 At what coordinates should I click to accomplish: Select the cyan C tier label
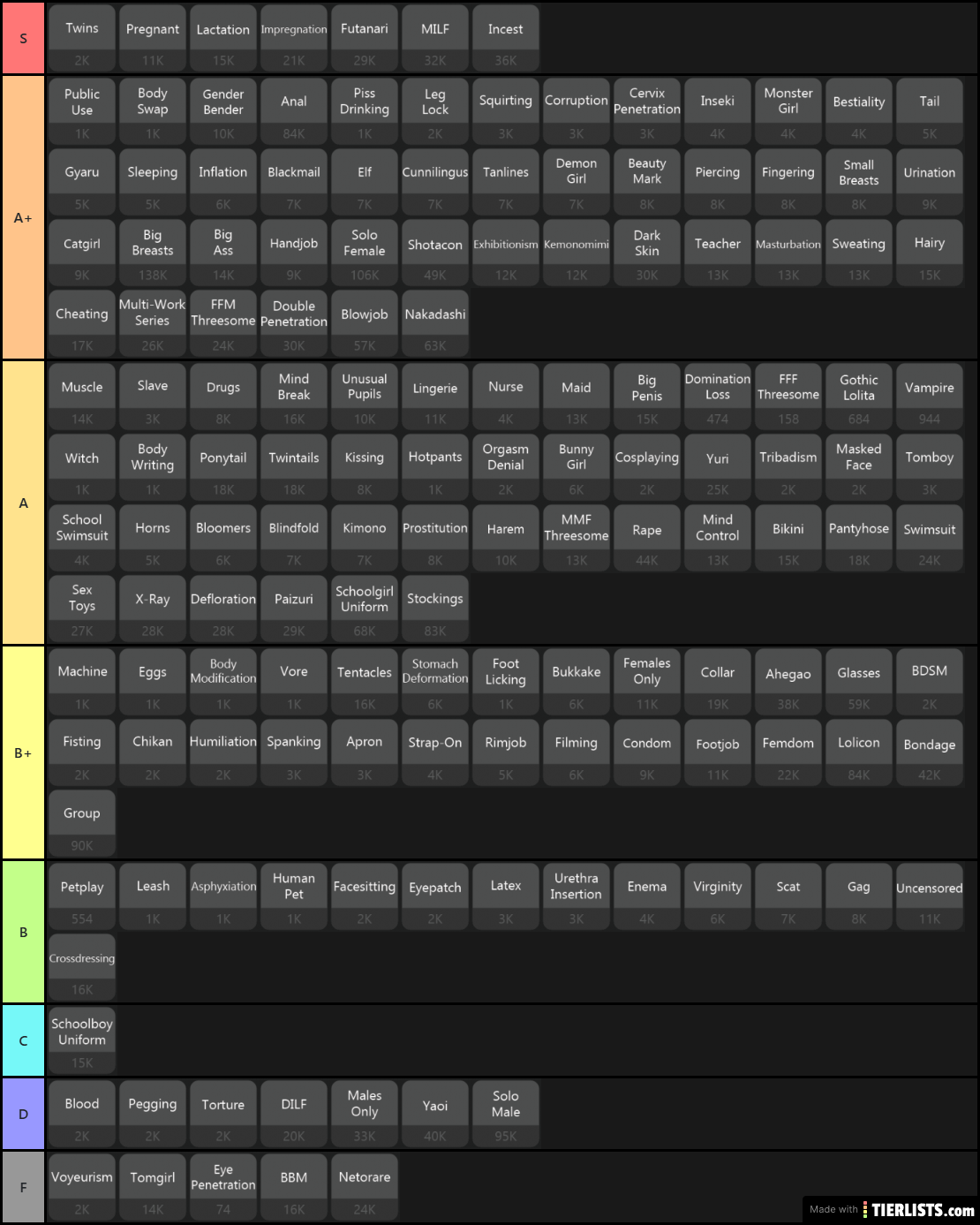pos(23,1040)
